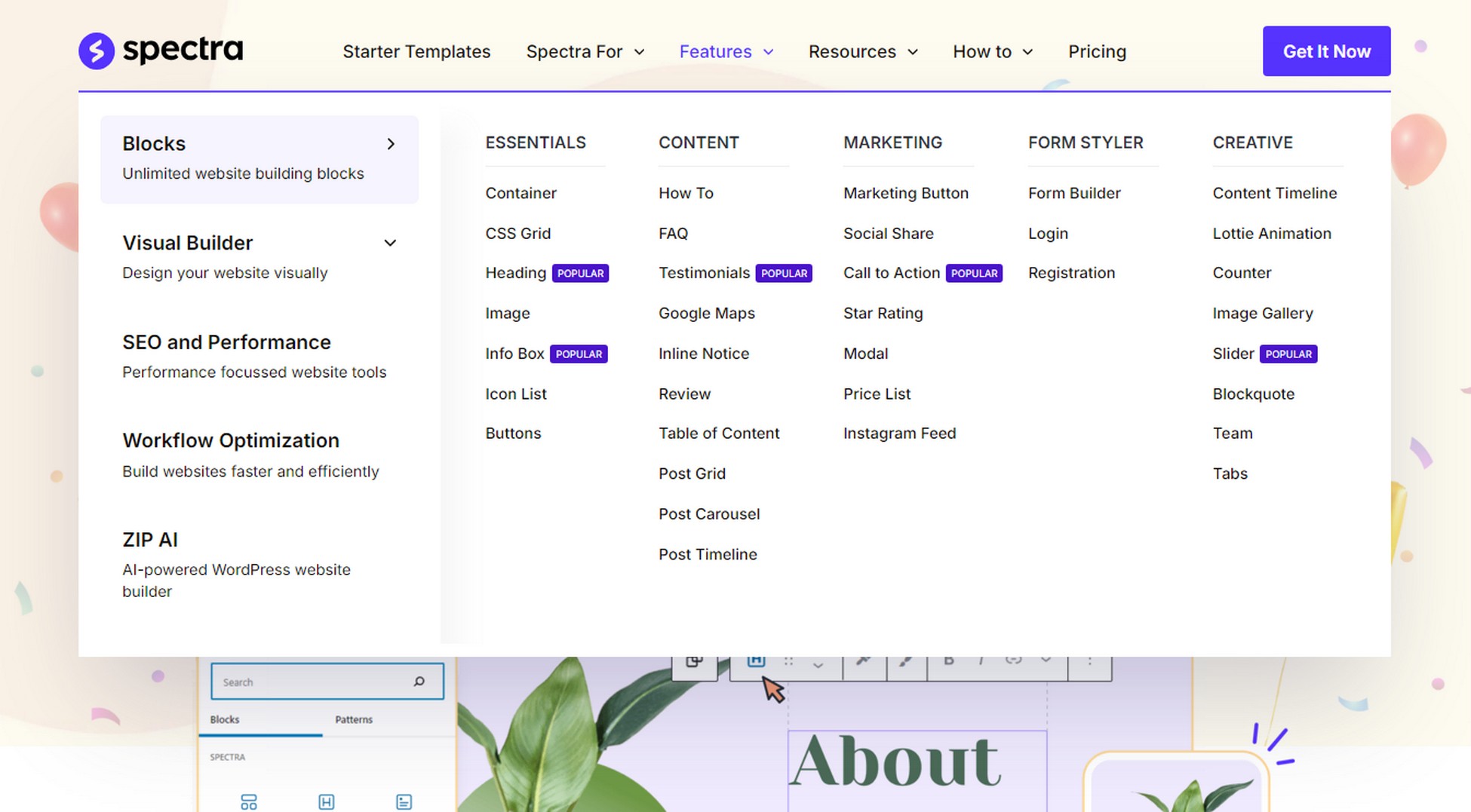Open the FAQ block link
The image size is (1471, 812).
point(673,234)
